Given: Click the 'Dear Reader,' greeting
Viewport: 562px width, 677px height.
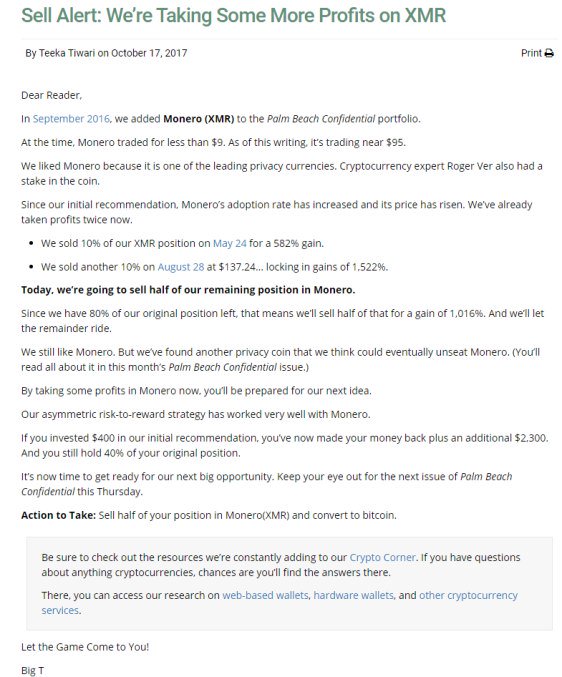Looking at the screenshot, I should [x=51, y=95].
